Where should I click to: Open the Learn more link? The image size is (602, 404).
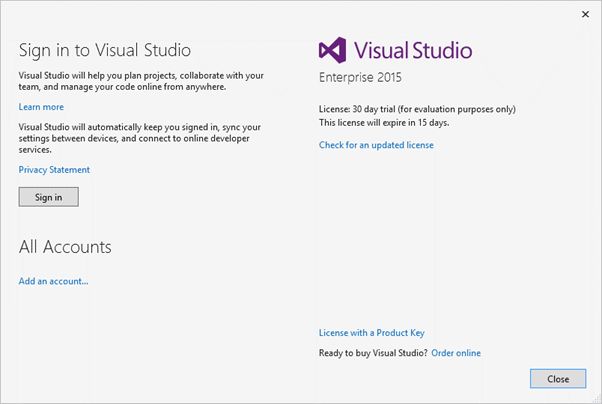(x=41, y=107)
